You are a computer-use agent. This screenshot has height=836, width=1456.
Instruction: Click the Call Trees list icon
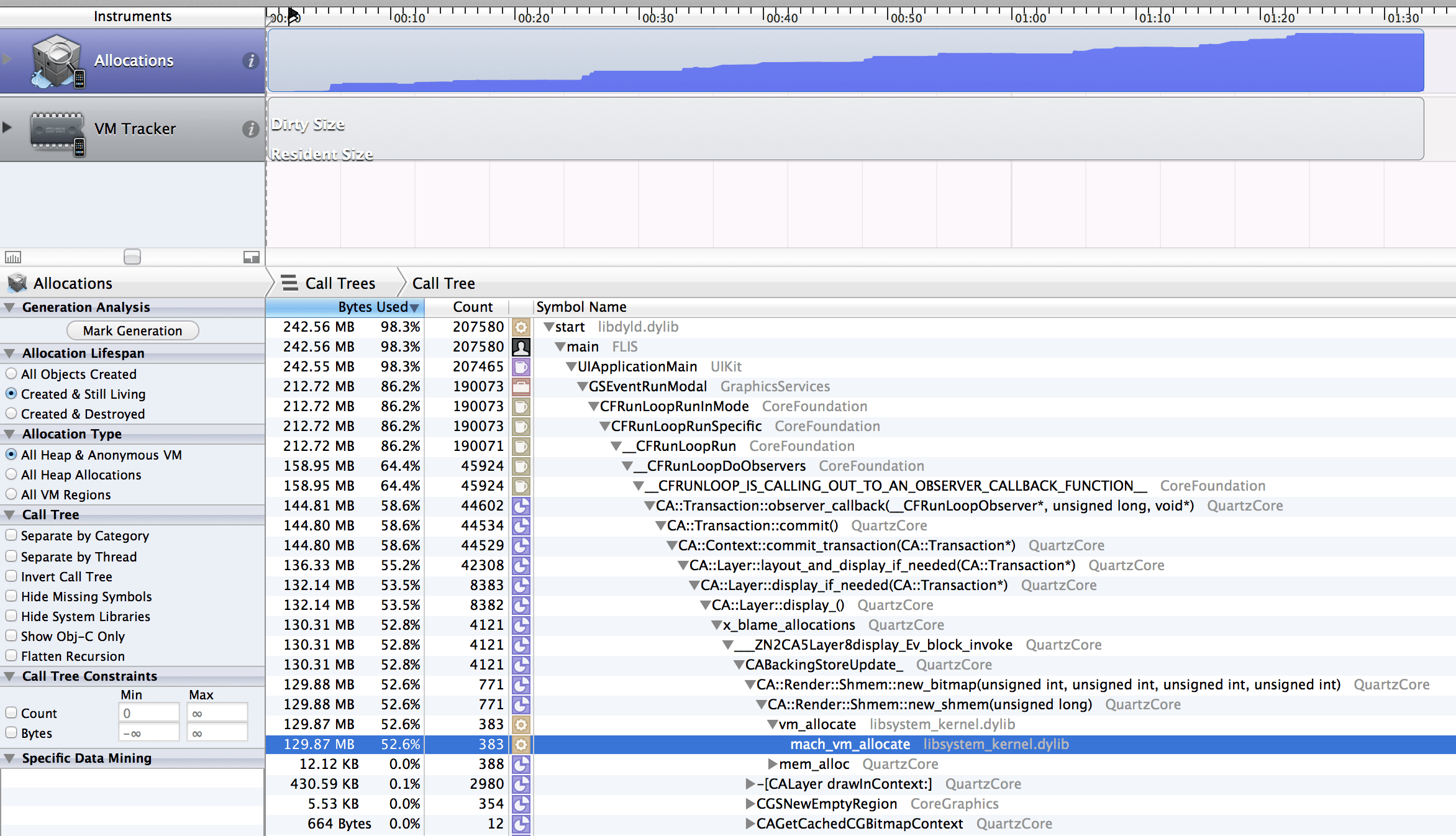click(289, 283)
